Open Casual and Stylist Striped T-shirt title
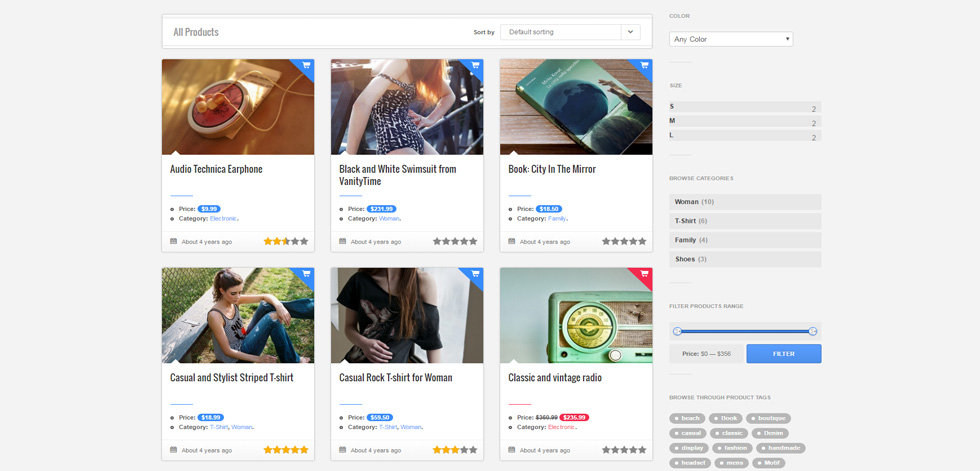The width and height of the screenshot is (980, 471). point(231,378)
